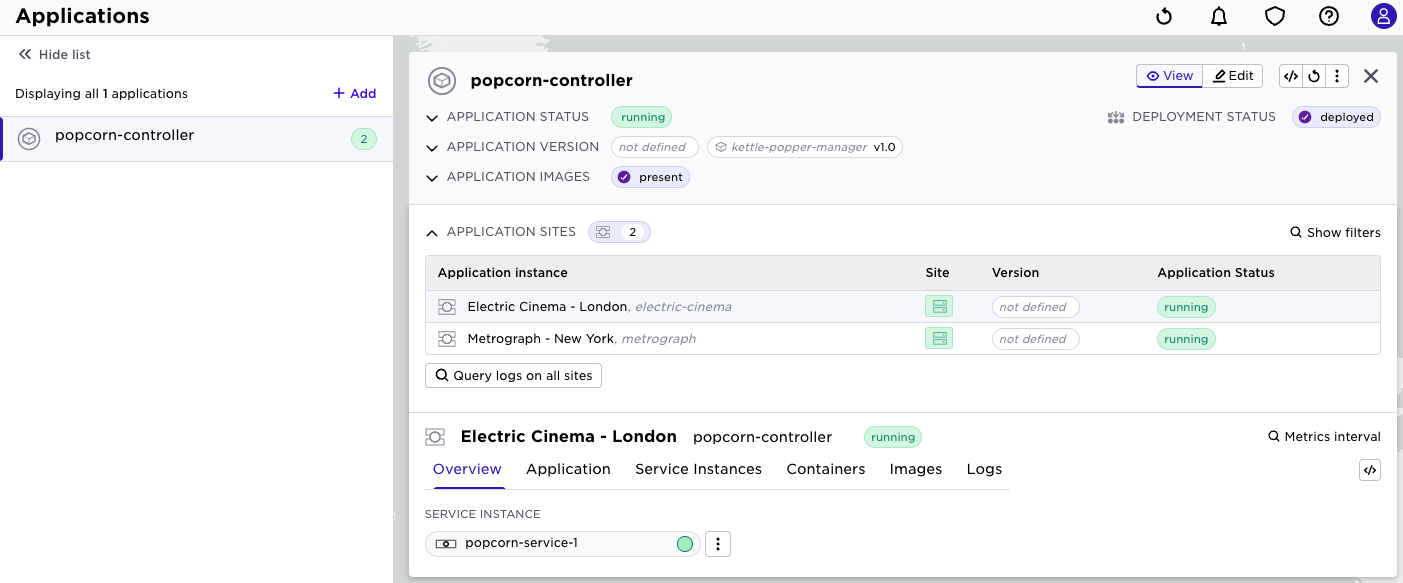Open the code view of popcorn-controller
The height and width of the screenshot is (583, 1403).
pyautogui.click(x=1290, y=75)
